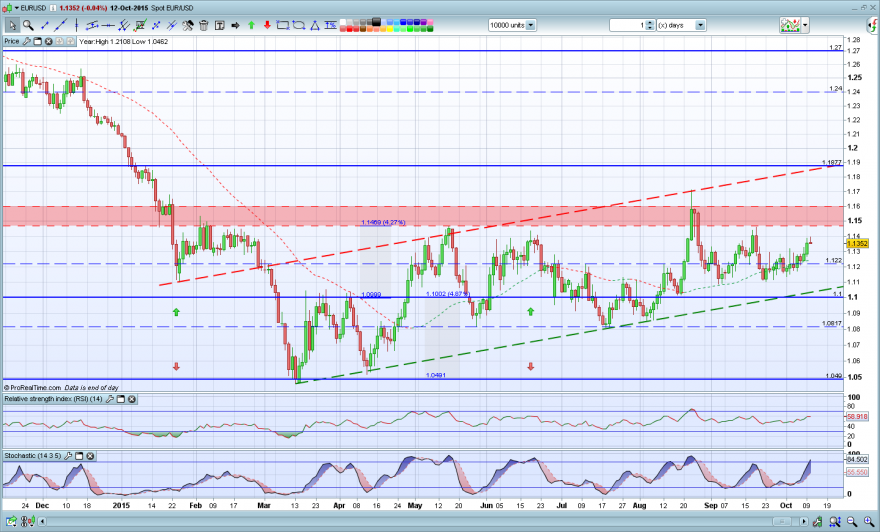The width and height of the screenshot is (880, 532).
Task: Pick the vertical line drawing tool
Action: point(76,25)
